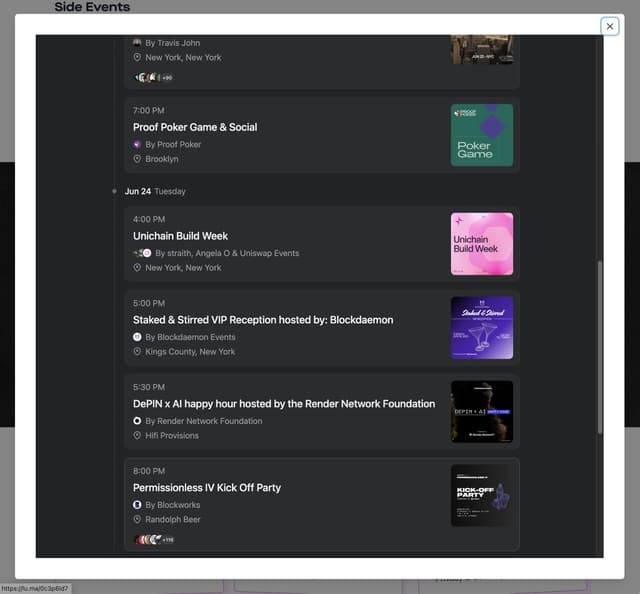This screenshot has height=594, width=640.
Task: Click the '7:00 PM' time label
Action: coord(149,111)
